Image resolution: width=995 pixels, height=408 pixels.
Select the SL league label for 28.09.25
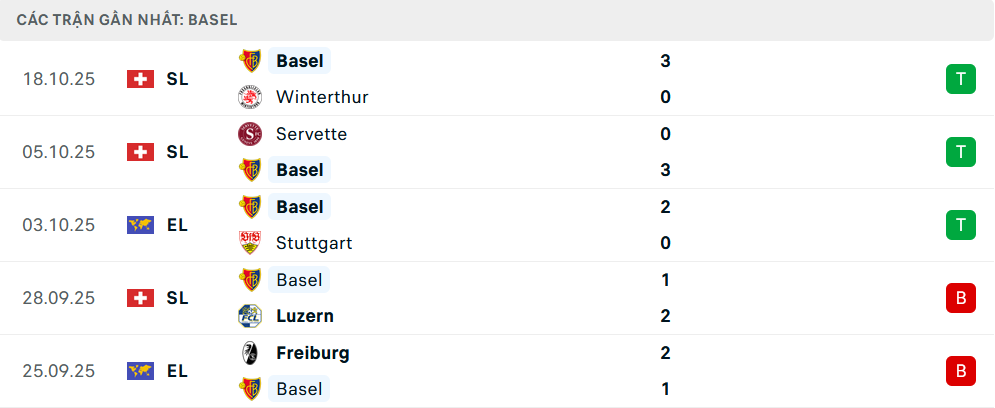pos(177,298)
